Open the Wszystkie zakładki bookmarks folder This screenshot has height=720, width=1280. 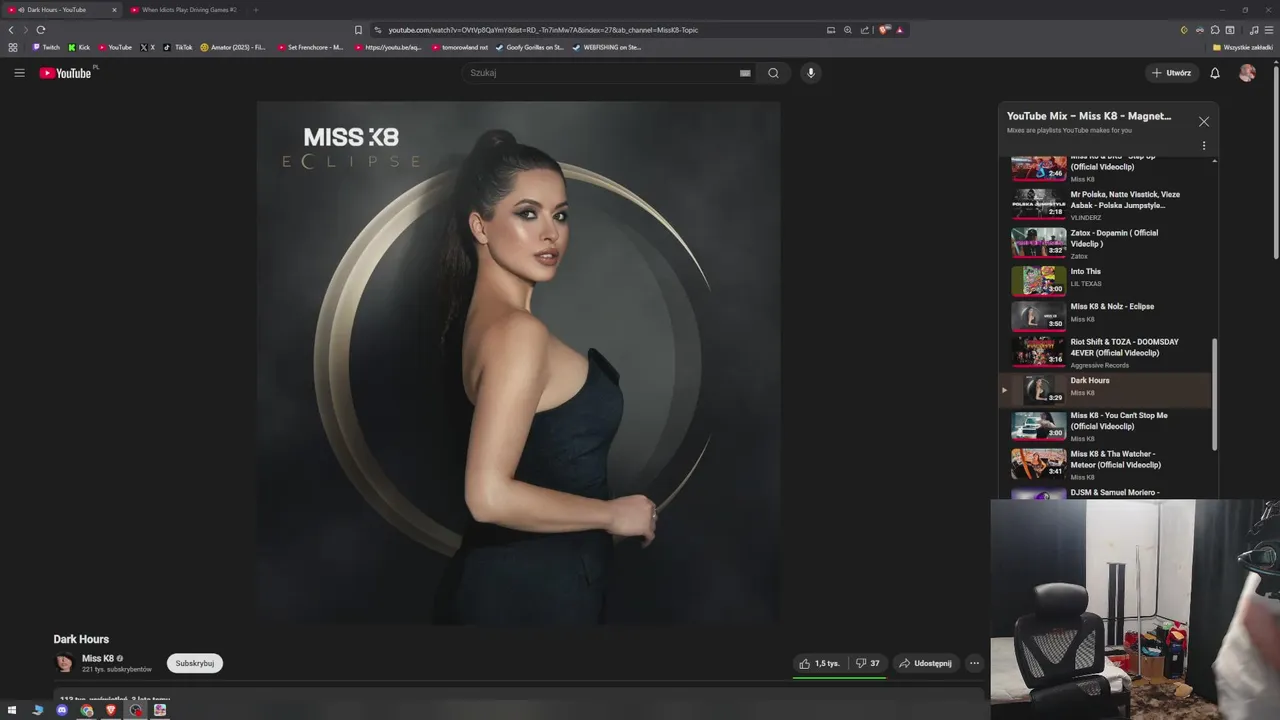(x=1243, y=47)
